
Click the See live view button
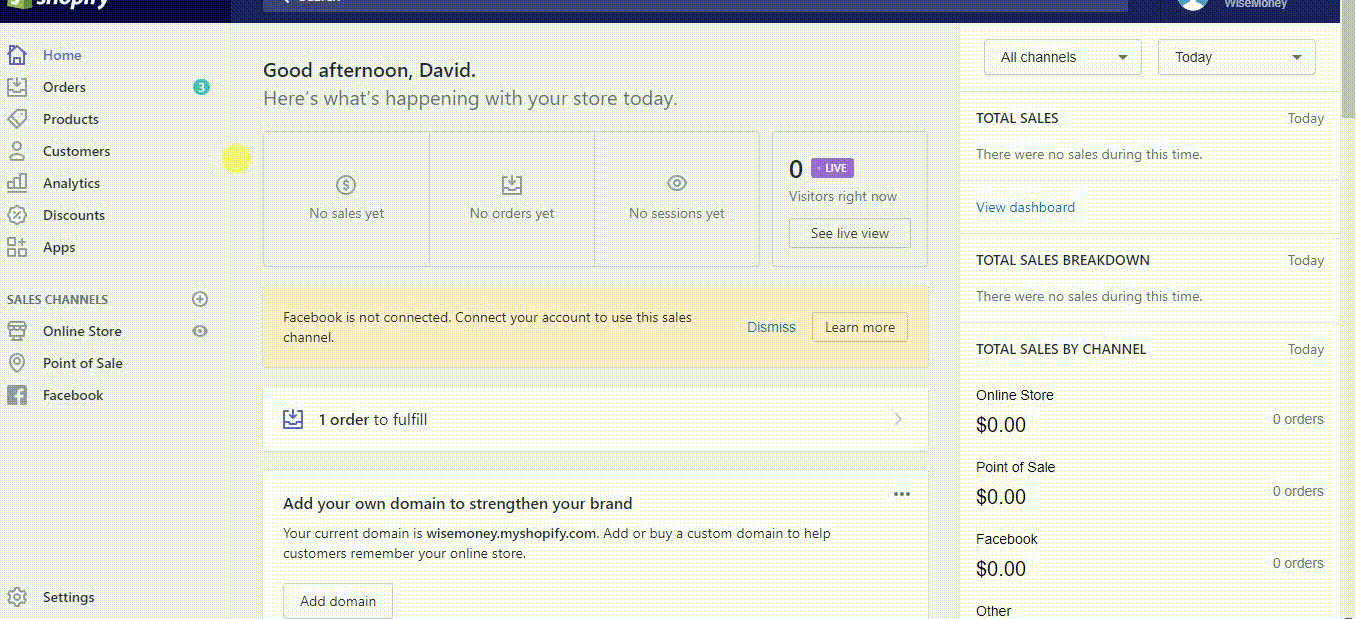849,233
